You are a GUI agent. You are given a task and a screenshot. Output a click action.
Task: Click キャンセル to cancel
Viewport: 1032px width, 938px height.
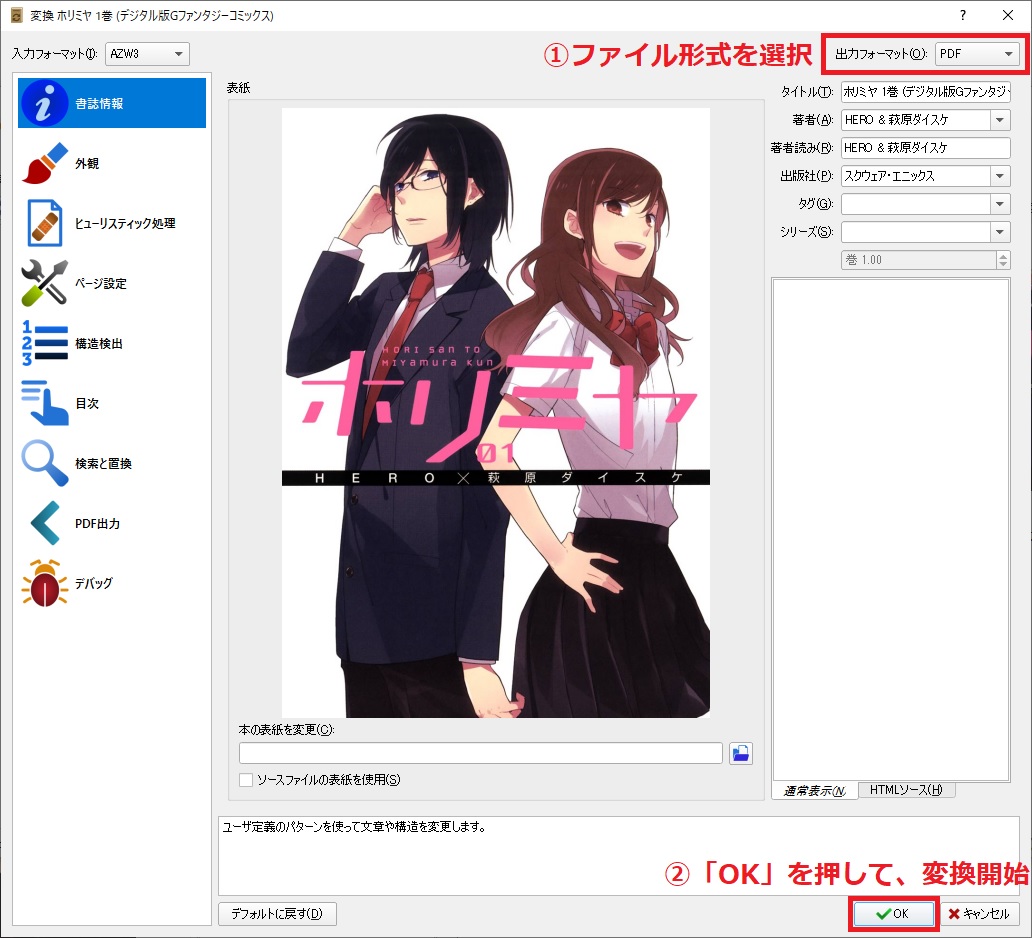[x=979, y=914]
